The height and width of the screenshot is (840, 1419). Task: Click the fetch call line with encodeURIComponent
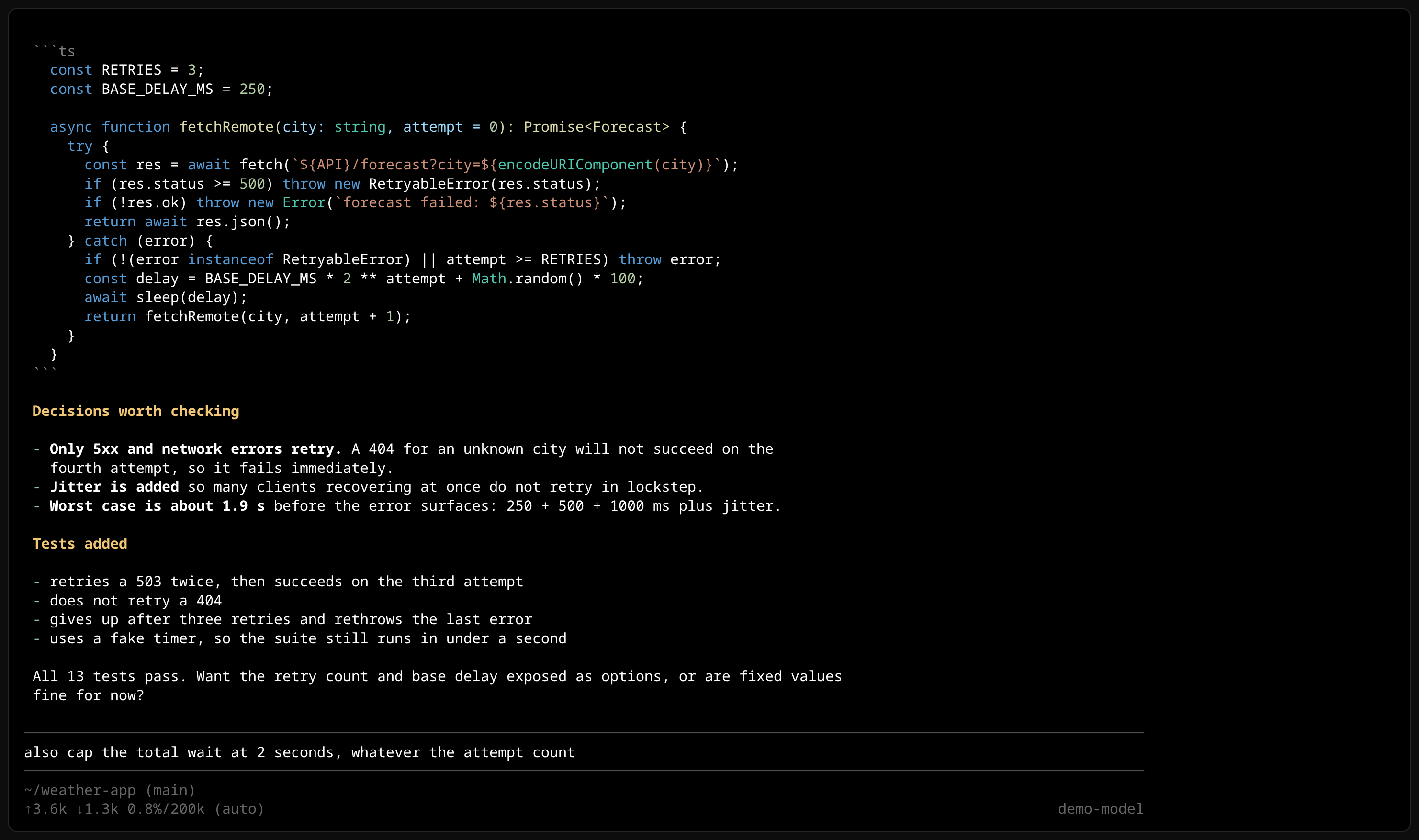coord(412,165)
